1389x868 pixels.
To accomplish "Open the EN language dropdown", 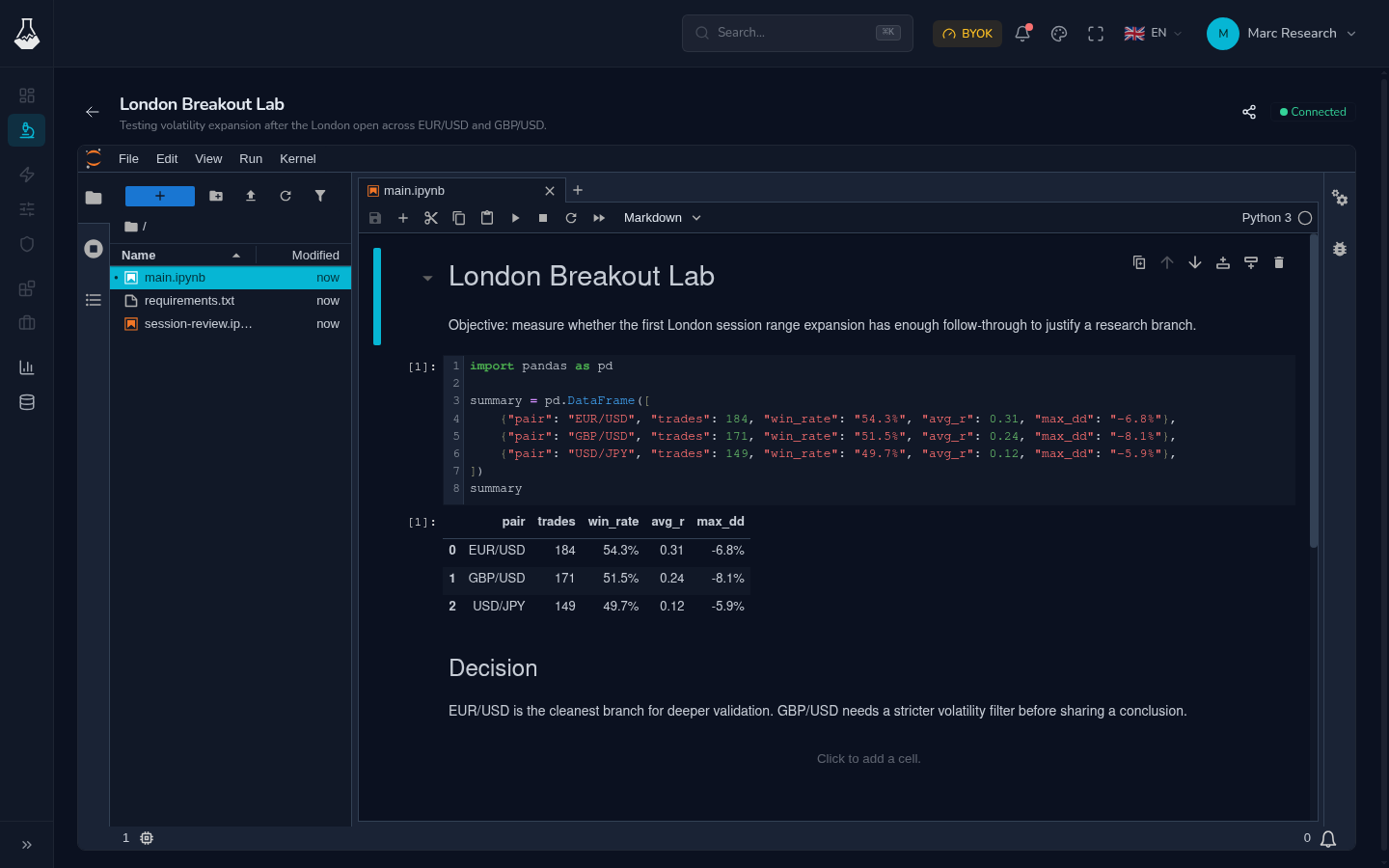I will pos(1154,34).
